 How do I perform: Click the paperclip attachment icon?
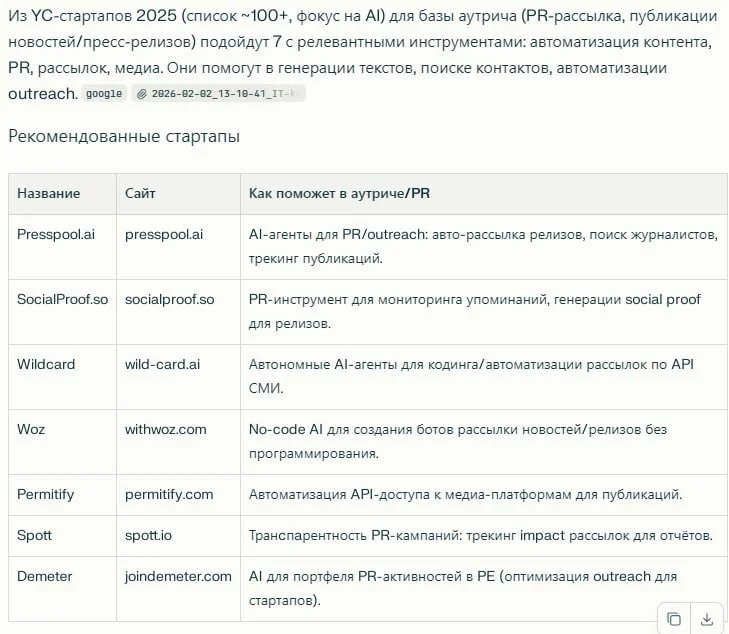[141, 94]
